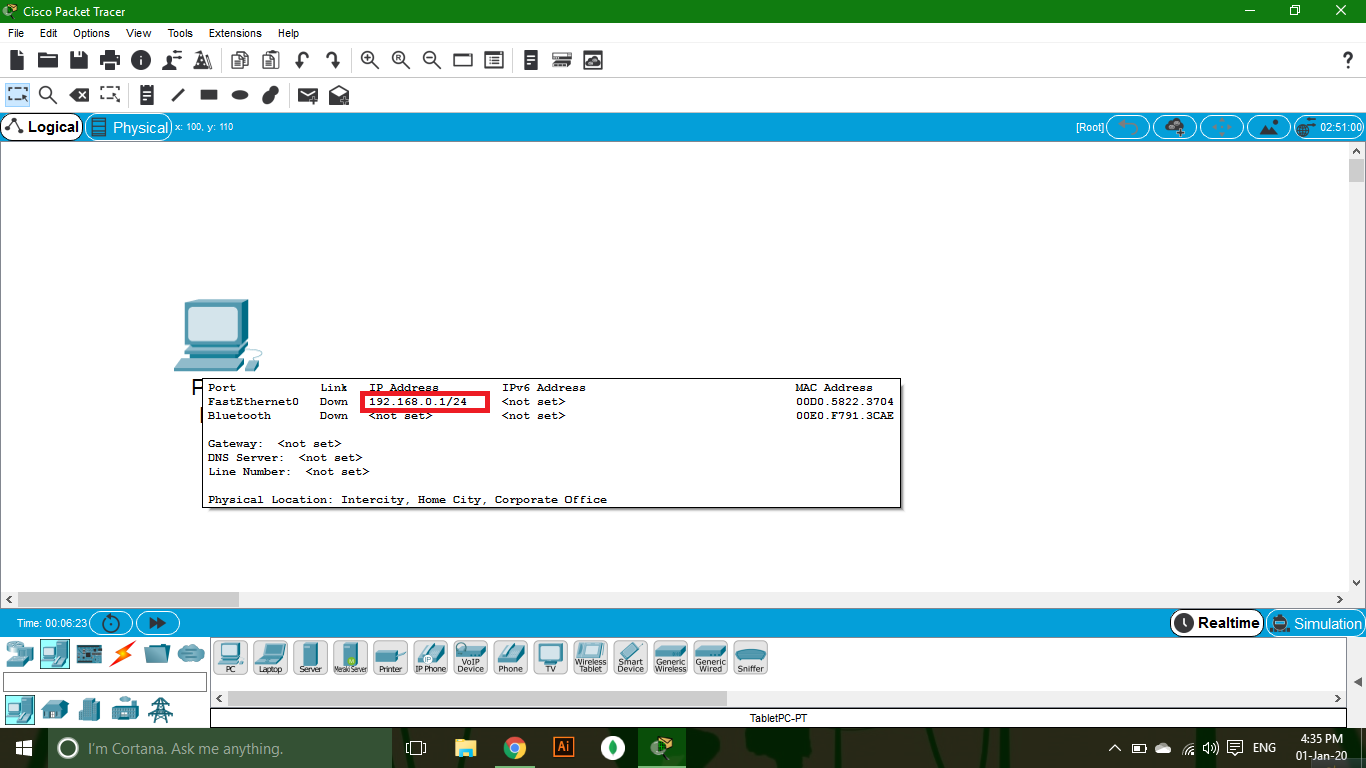Pick the Wireless Tablet device
Viewport: 1366px width, 768px height.
pos(590,658)
